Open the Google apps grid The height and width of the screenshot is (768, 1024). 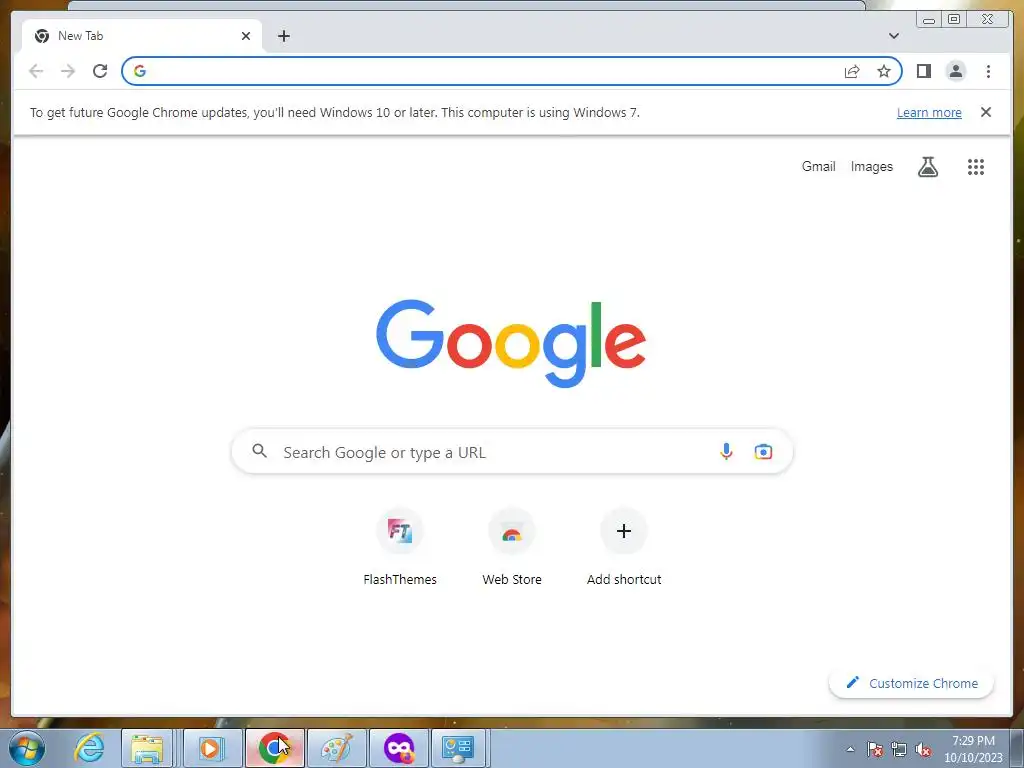click(976, 167)
